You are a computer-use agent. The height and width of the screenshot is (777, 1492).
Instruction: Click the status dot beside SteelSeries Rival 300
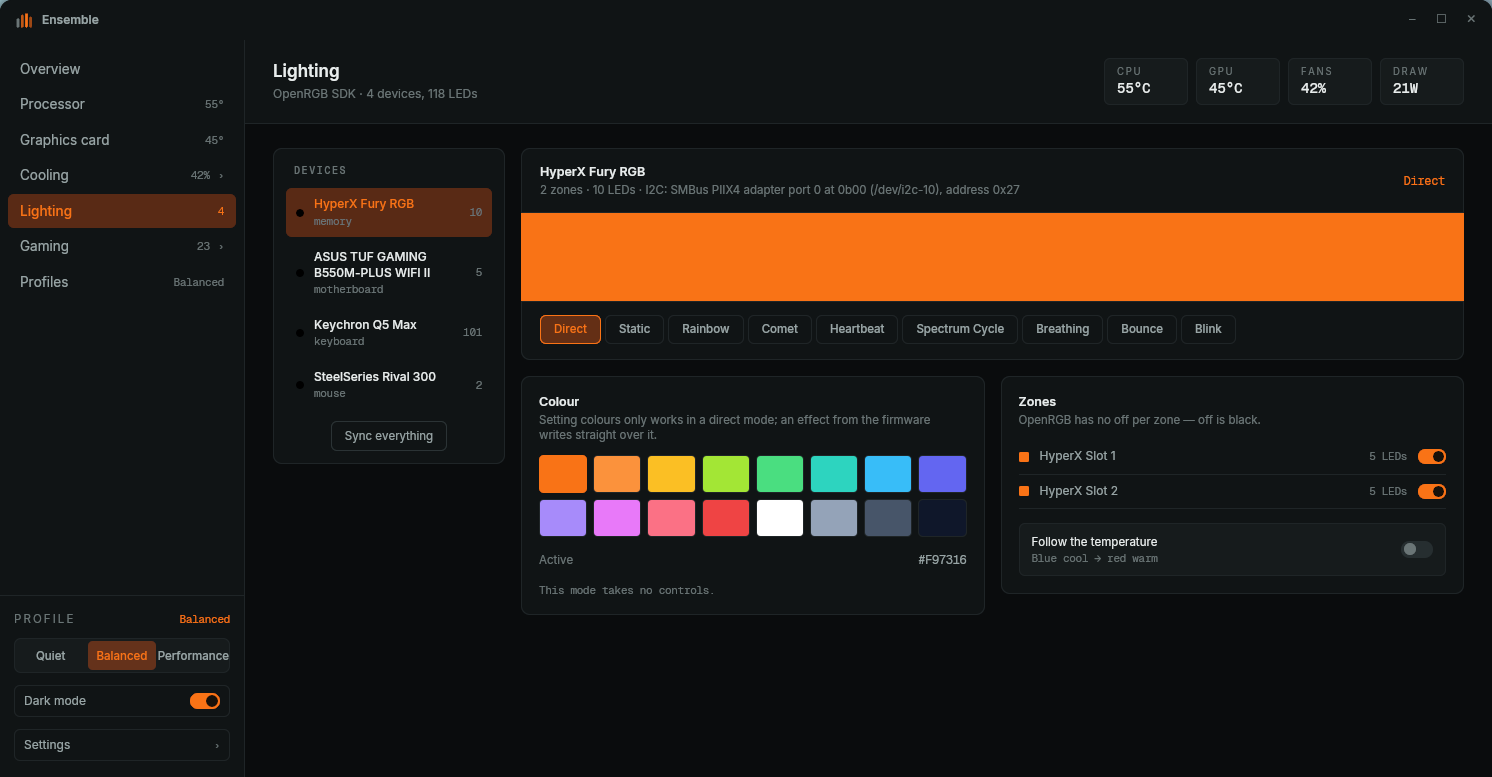[x=300, y=384]
